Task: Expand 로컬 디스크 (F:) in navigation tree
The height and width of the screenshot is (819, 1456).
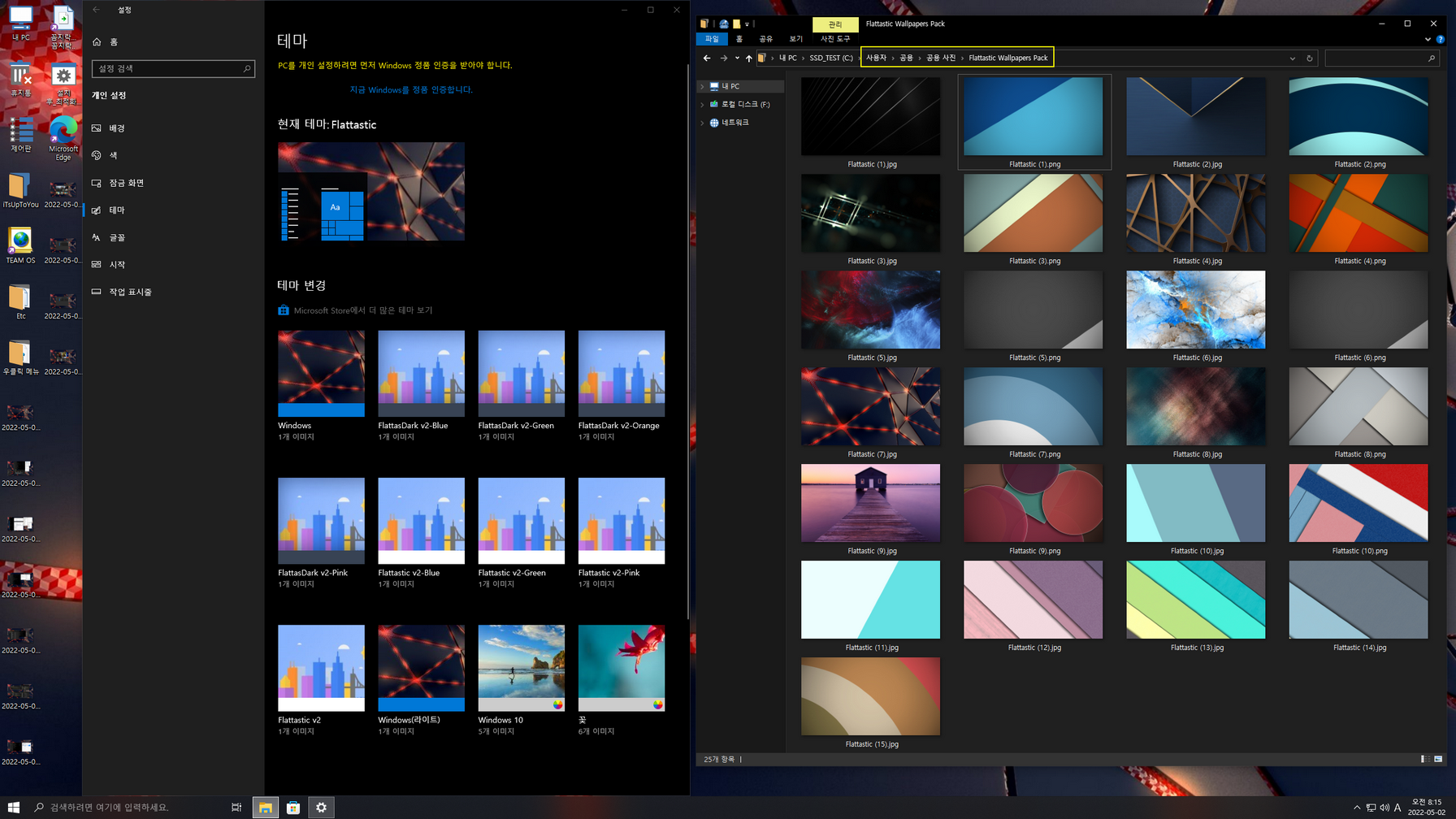Action: pos(702,105)
